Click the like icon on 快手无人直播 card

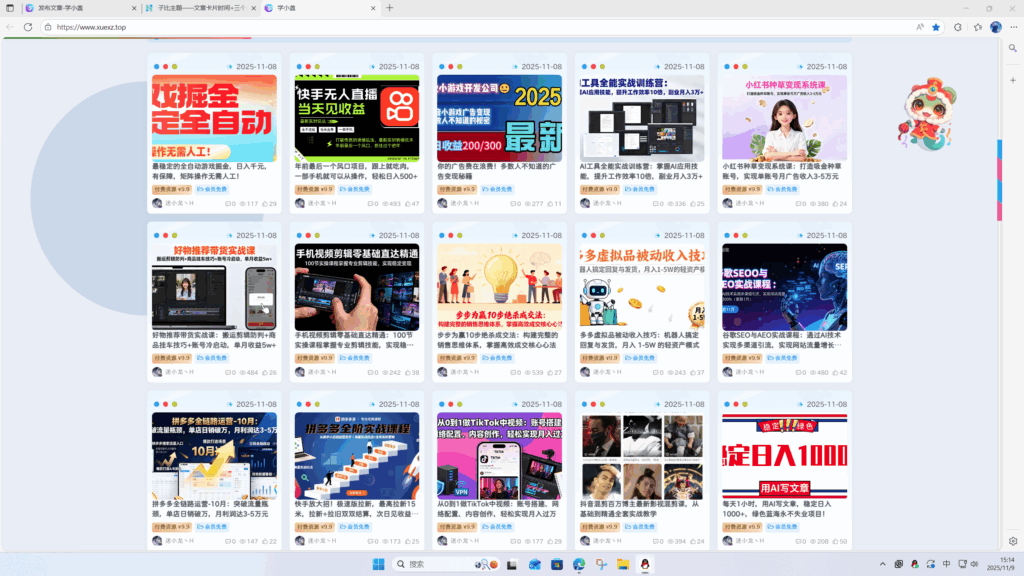point(405,204)
